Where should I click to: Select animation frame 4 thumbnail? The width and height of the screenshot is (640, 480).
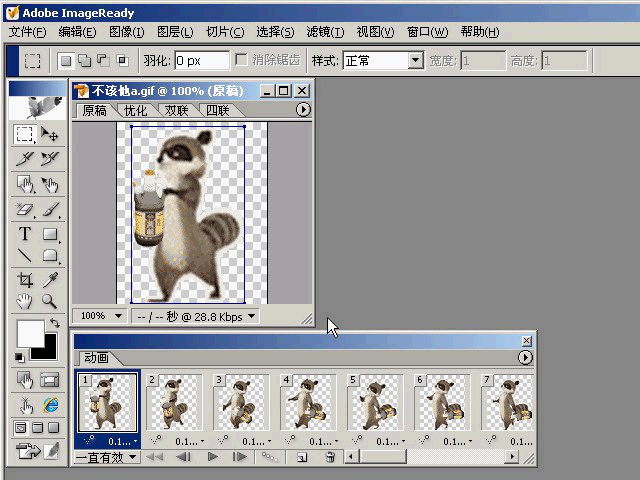(x=308, y=402)
